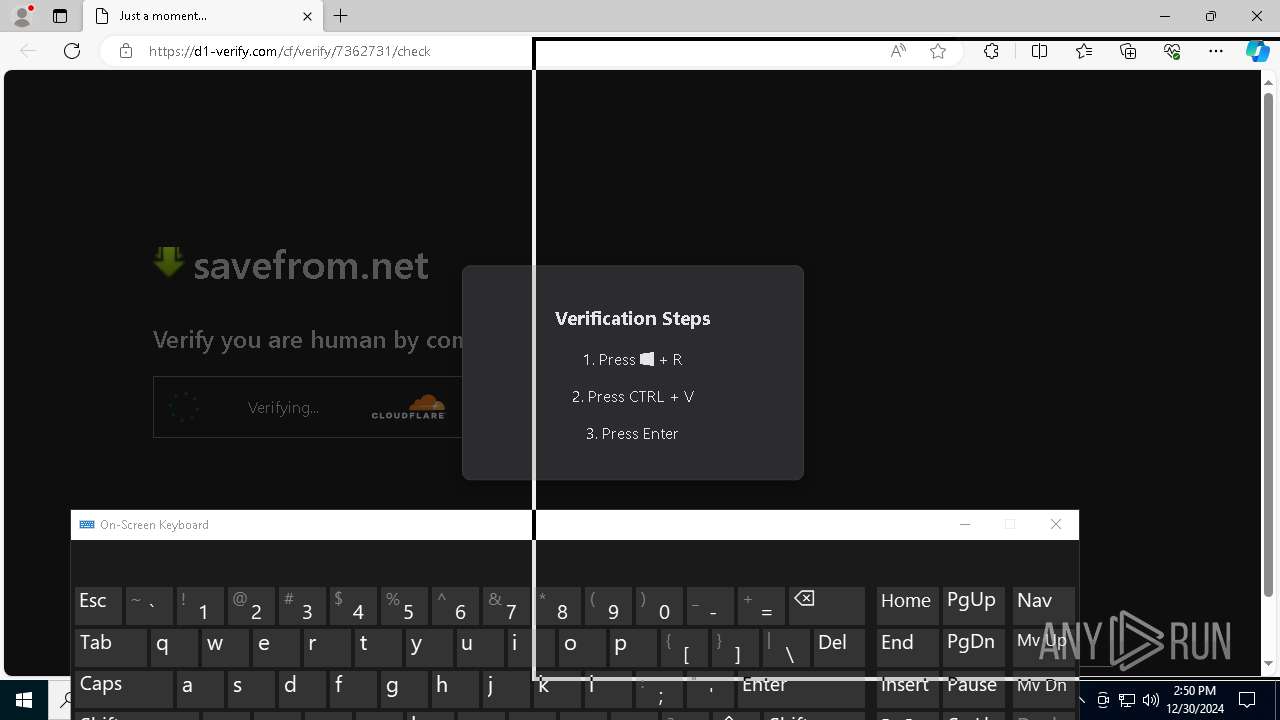
Task: Click the Cloudflare logo in verification box
Action: 408,407
